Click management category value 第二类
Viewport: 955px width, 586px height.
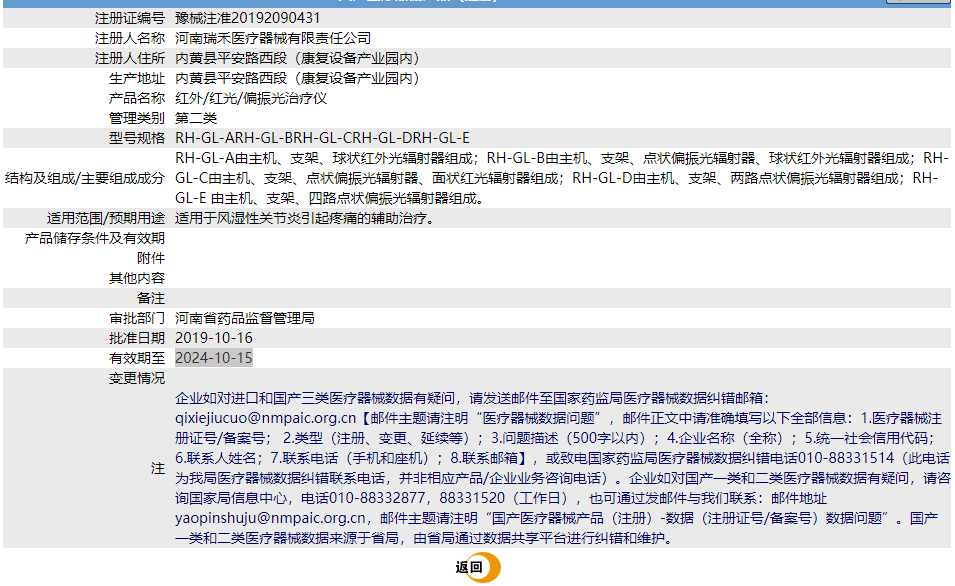click(196, 118)
